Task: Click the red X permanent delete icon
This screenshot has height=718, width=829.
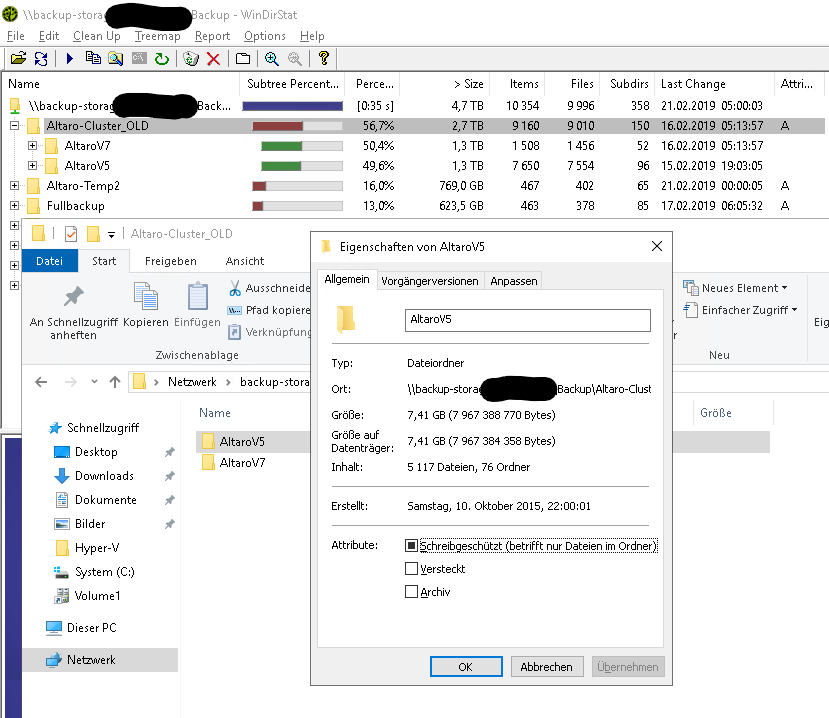Action: 214,58
